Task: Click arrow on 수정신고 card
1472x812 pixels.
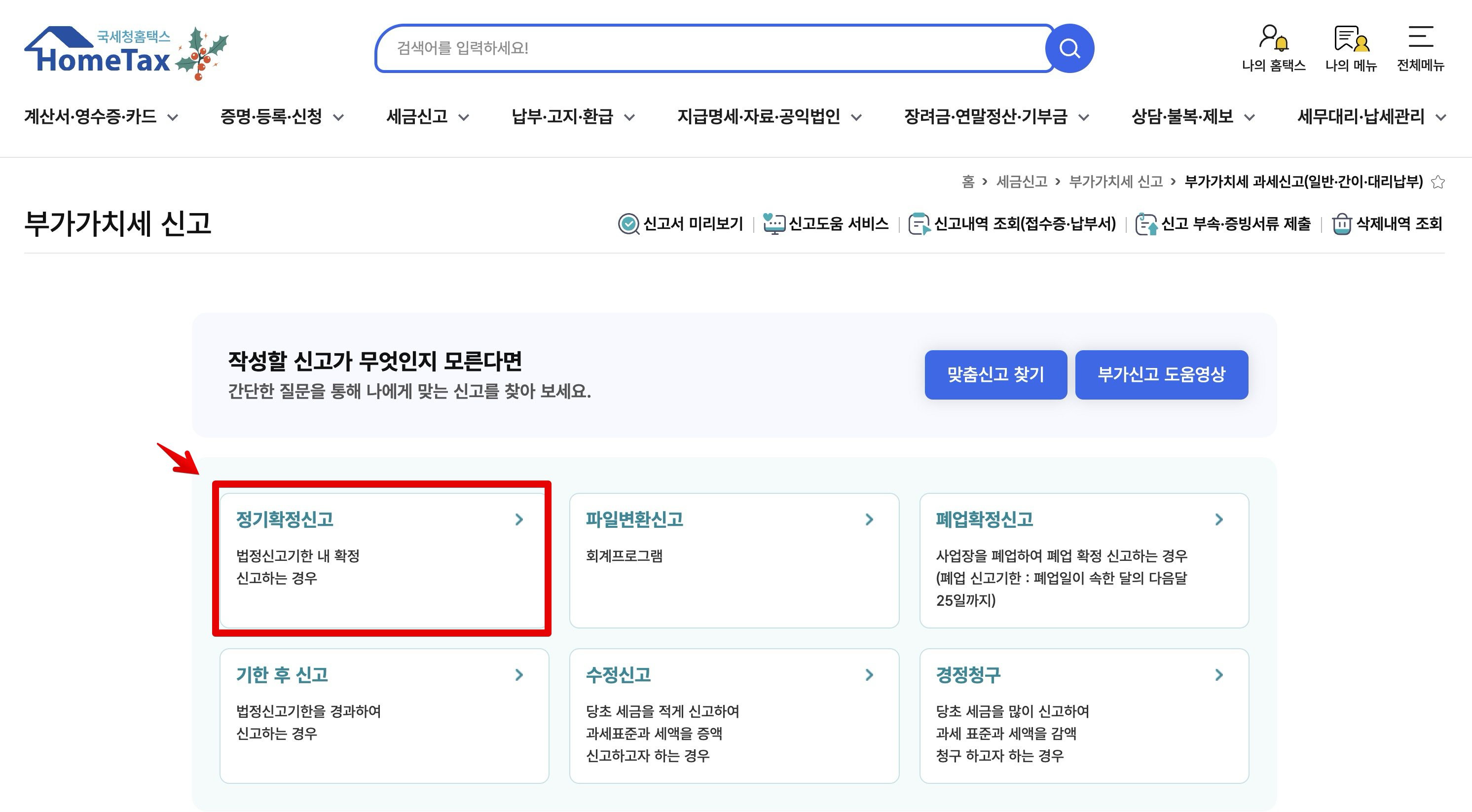Action: pyautogui.click(x=869, y=675)
